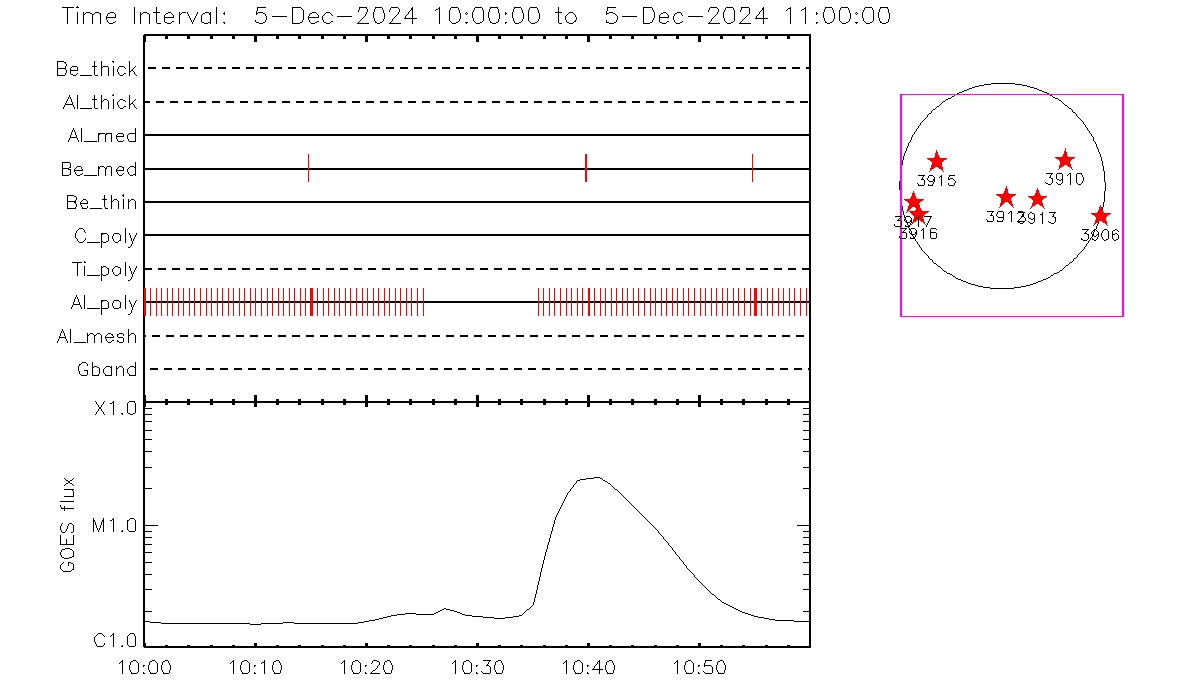The height and width of the screenshot is (700, 1200).
Task: Click the 3916 active region label
Action: (x=918, y=234)
